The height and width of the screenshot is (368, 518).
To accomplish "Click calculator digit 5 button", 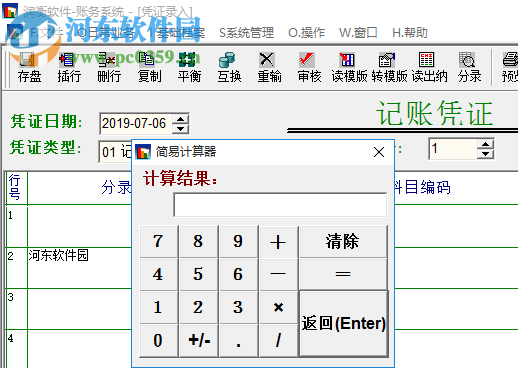I will point(198,274).
